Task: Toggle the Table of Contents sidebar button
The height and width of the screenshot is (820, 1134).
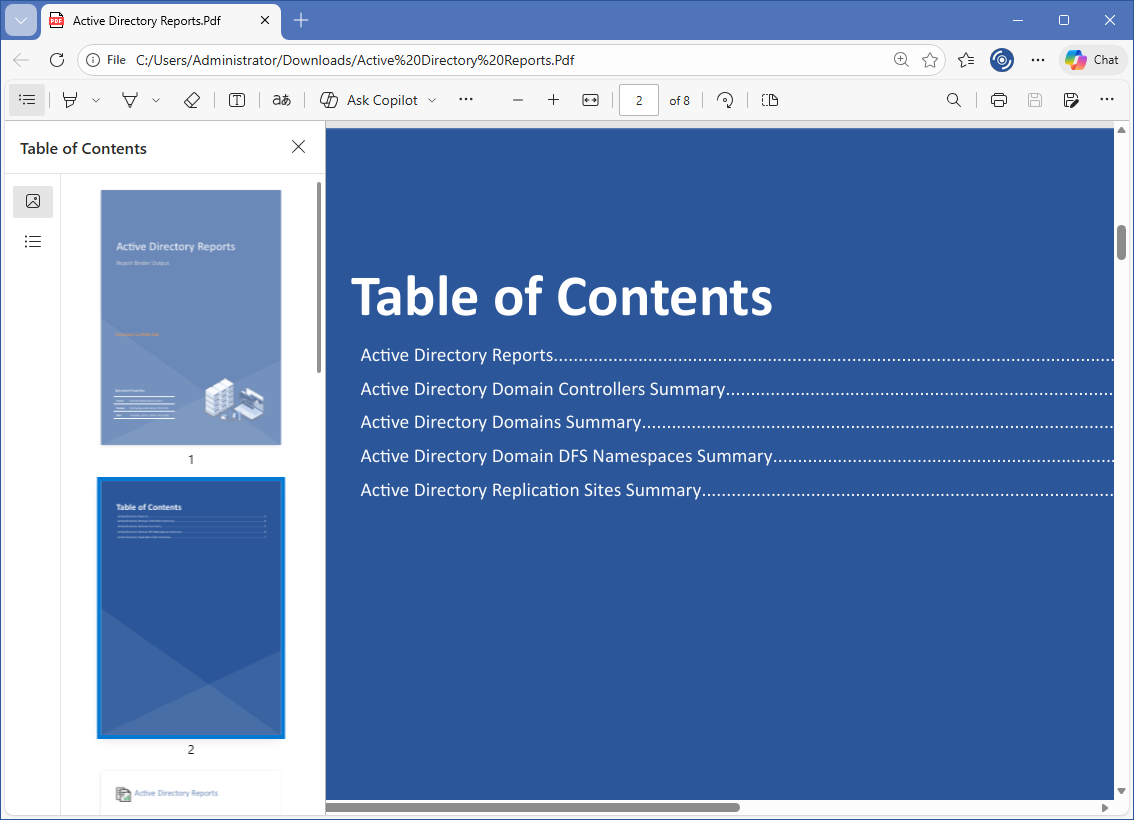Action: click(27, 100)
